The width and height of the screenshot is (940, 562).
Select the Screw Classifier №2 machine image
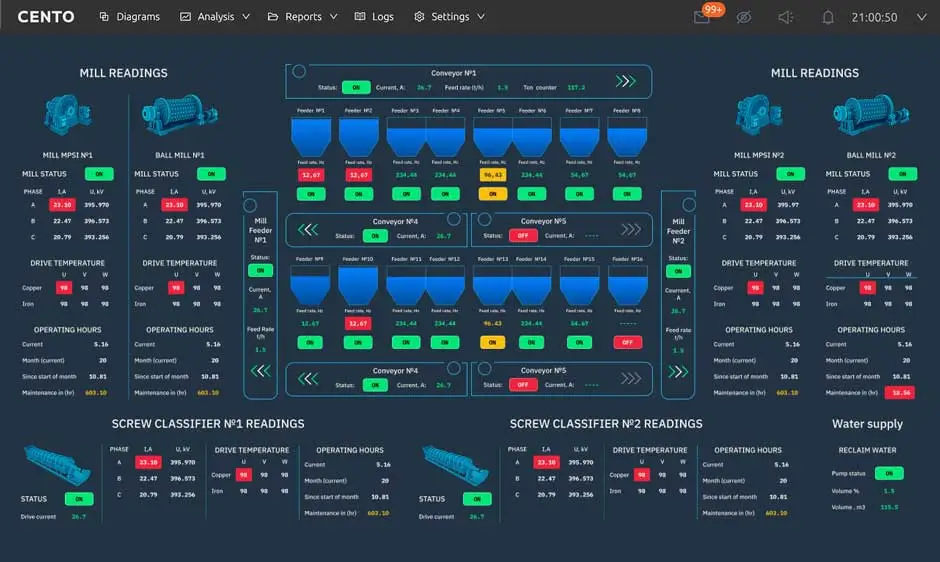(454, 465)
